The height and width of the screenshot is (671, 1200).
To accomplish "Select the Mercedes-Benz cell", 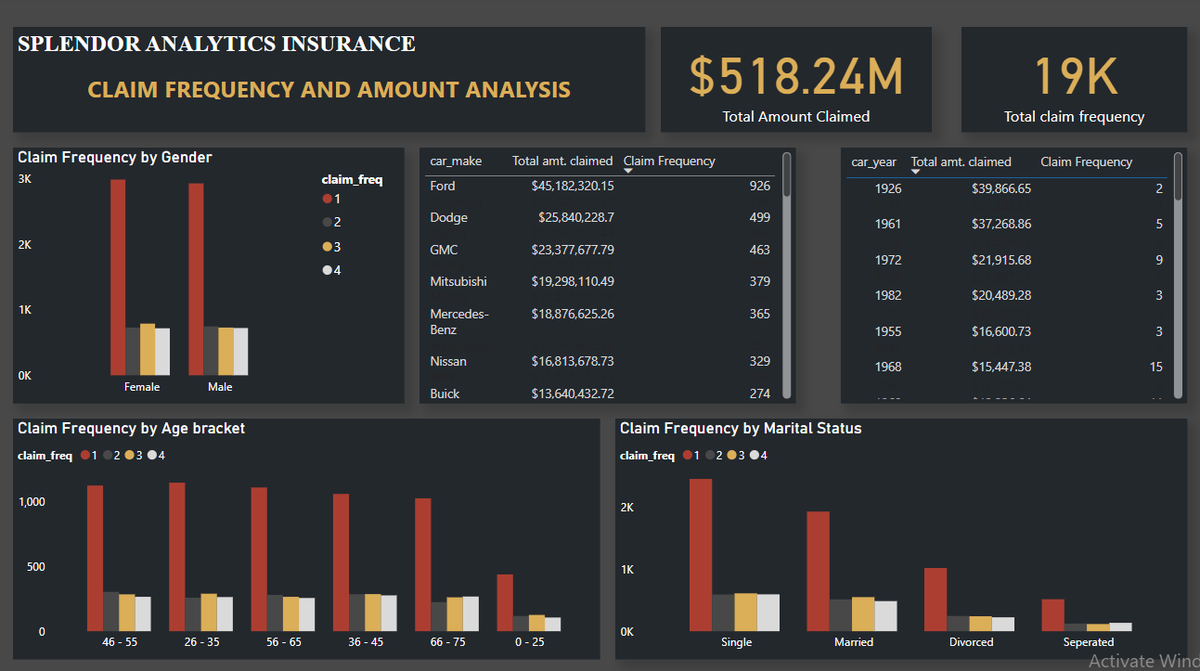I will [460, 322].
